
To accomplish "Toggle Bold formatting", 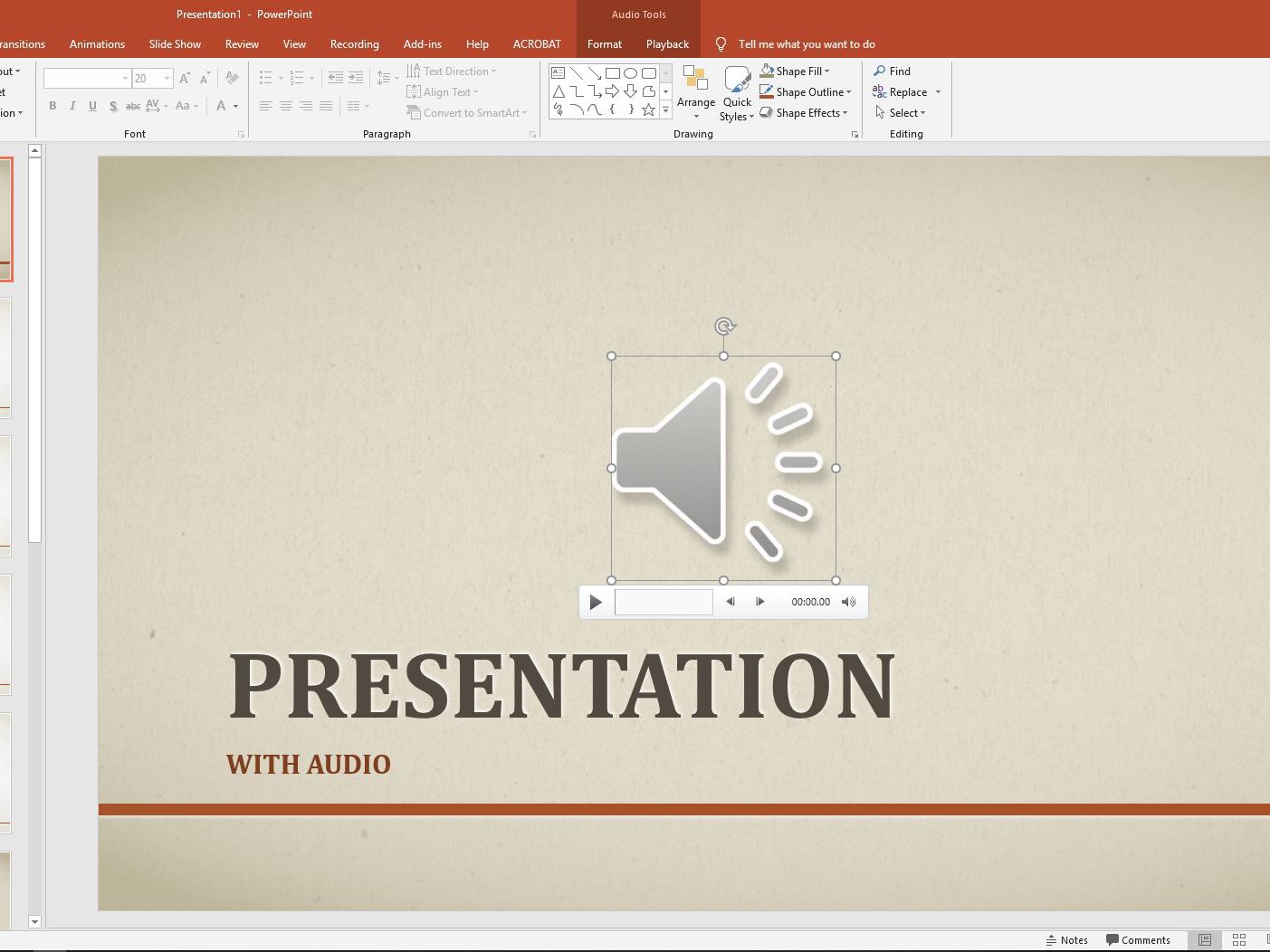I will (53, 106).
